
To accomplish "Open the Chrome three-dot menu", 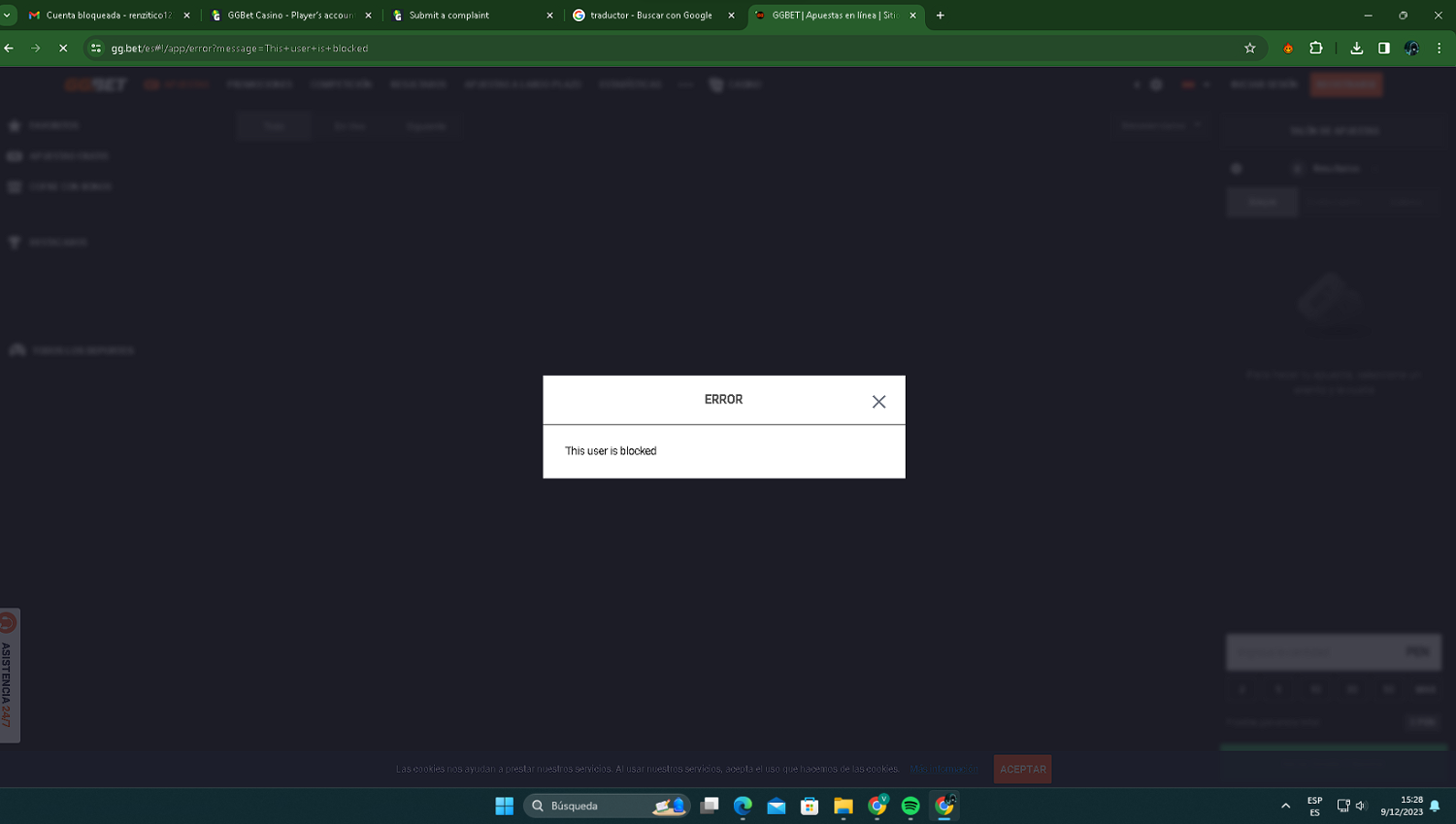I will point(1439,49).
